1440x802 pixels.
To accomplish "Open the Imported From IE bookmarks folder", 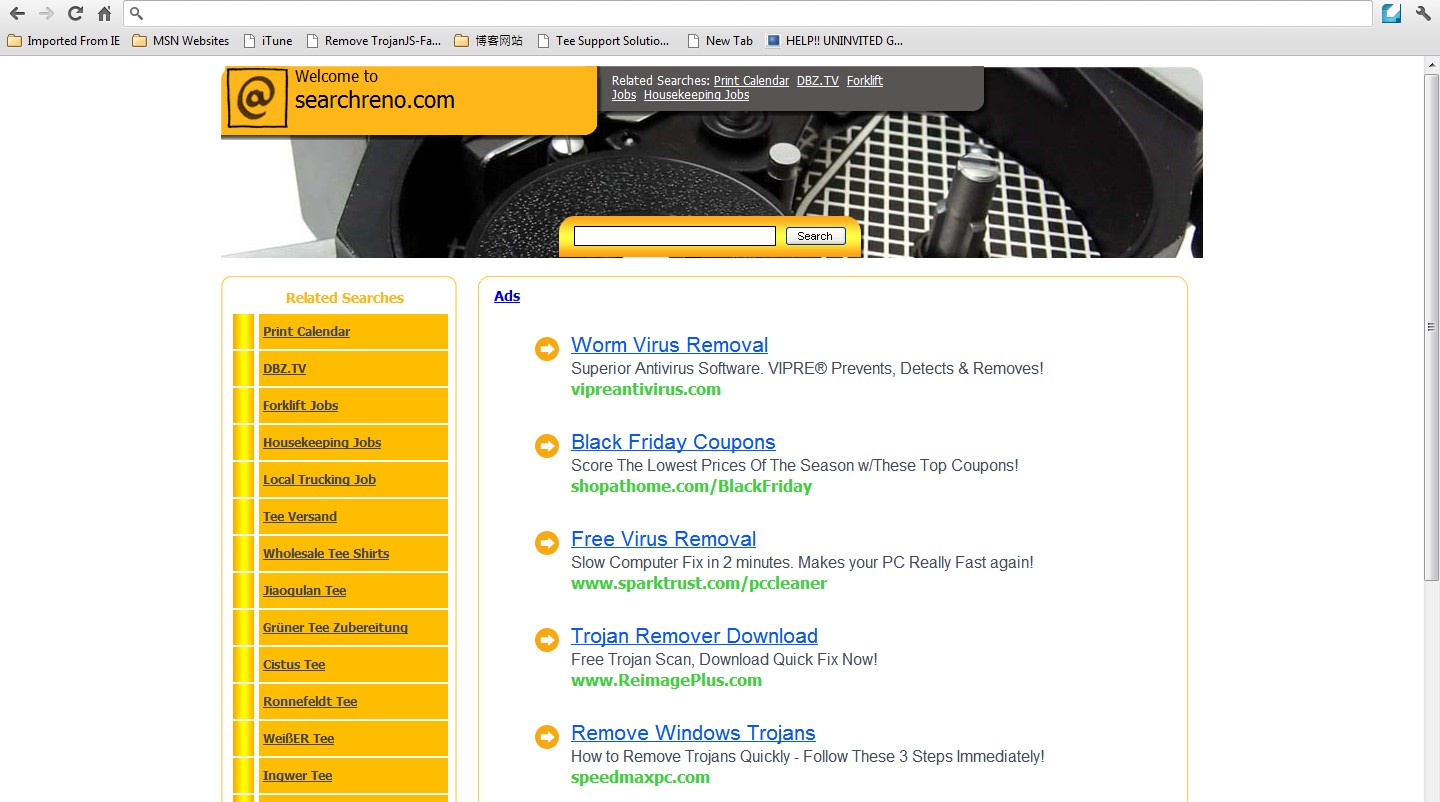I will (x=63, y=41).
